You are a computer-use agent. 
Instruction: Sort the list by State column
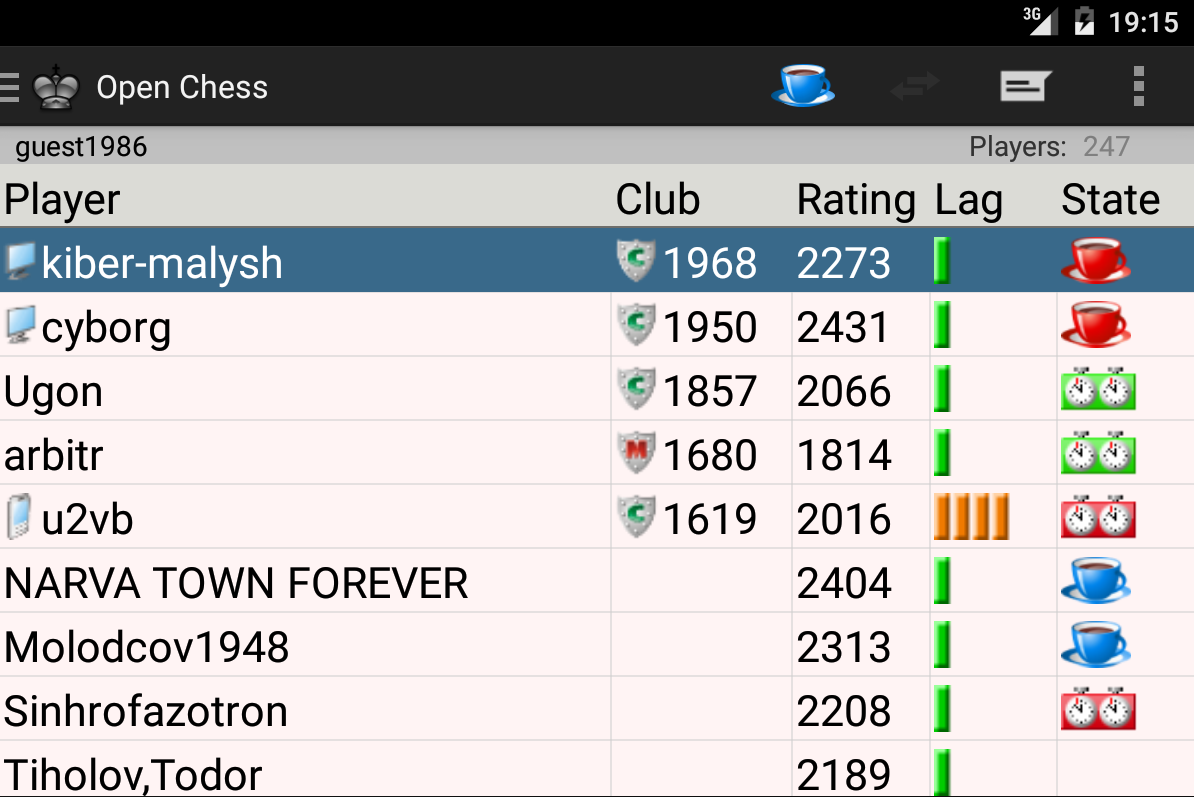pos(1111,199)
